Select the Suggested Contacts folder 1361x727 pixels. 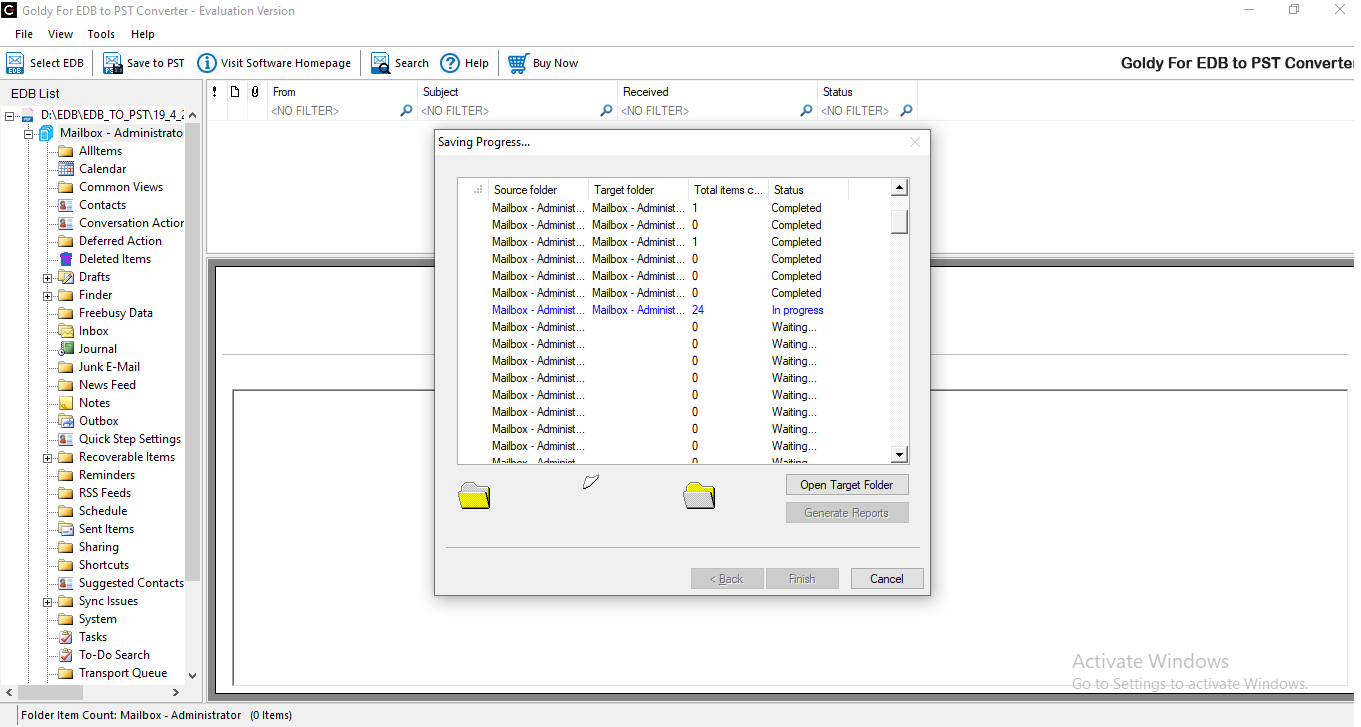(131, 583)
